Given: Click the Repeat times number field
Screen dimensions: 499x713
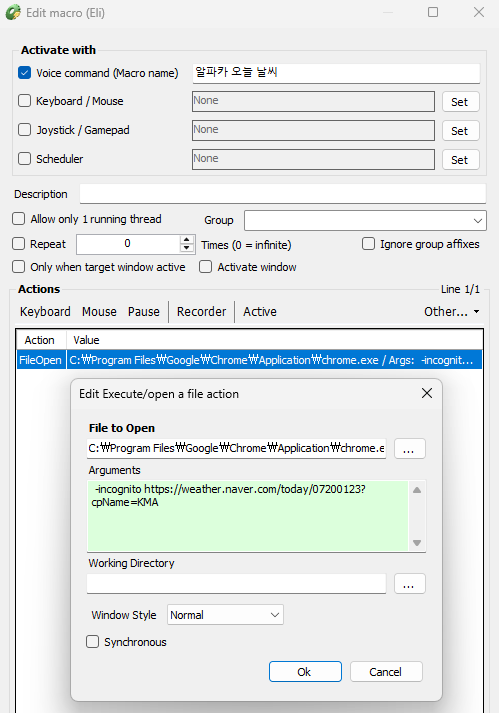Looking at the screenshot, I should click(128, 244).
